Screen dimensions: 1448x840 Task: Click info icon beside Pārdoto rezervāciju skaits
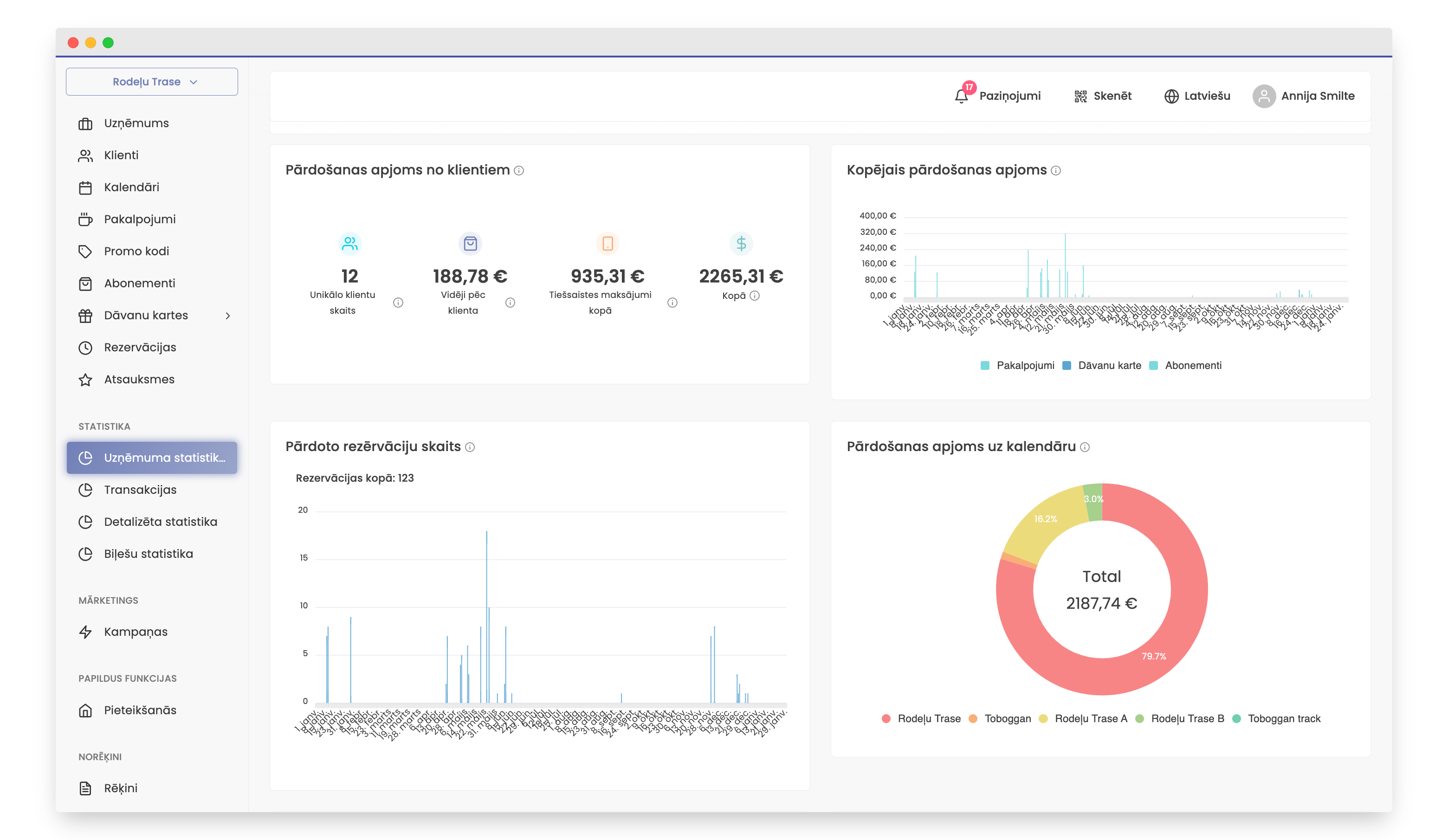(470, 447)
